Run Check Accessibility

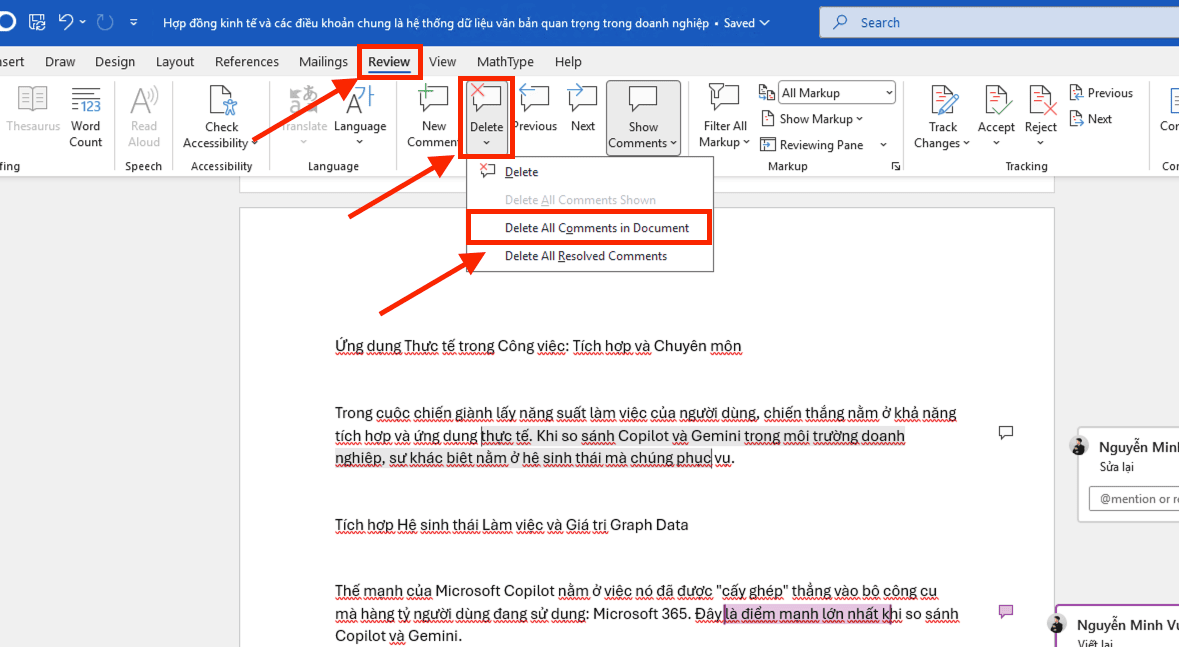221,117
